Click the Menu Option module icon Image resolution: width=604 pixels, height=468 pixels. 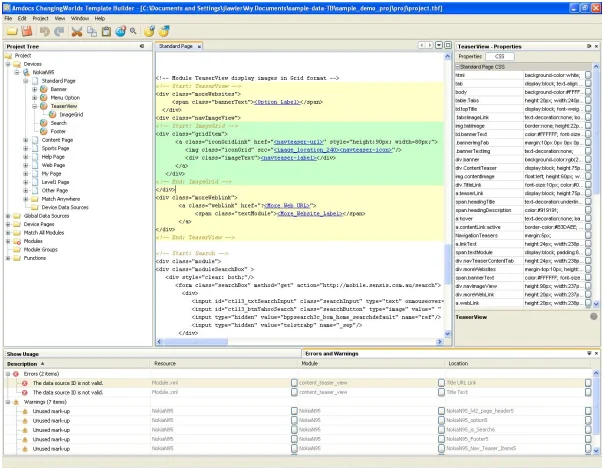click(x=44, y=97)
